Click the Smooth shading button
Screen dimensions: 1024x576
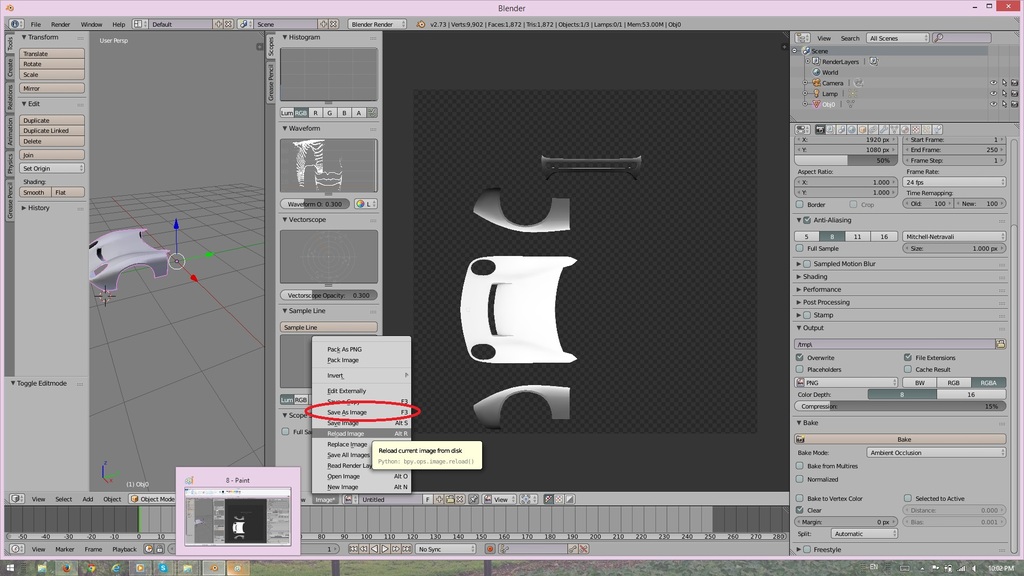point(34,193)
